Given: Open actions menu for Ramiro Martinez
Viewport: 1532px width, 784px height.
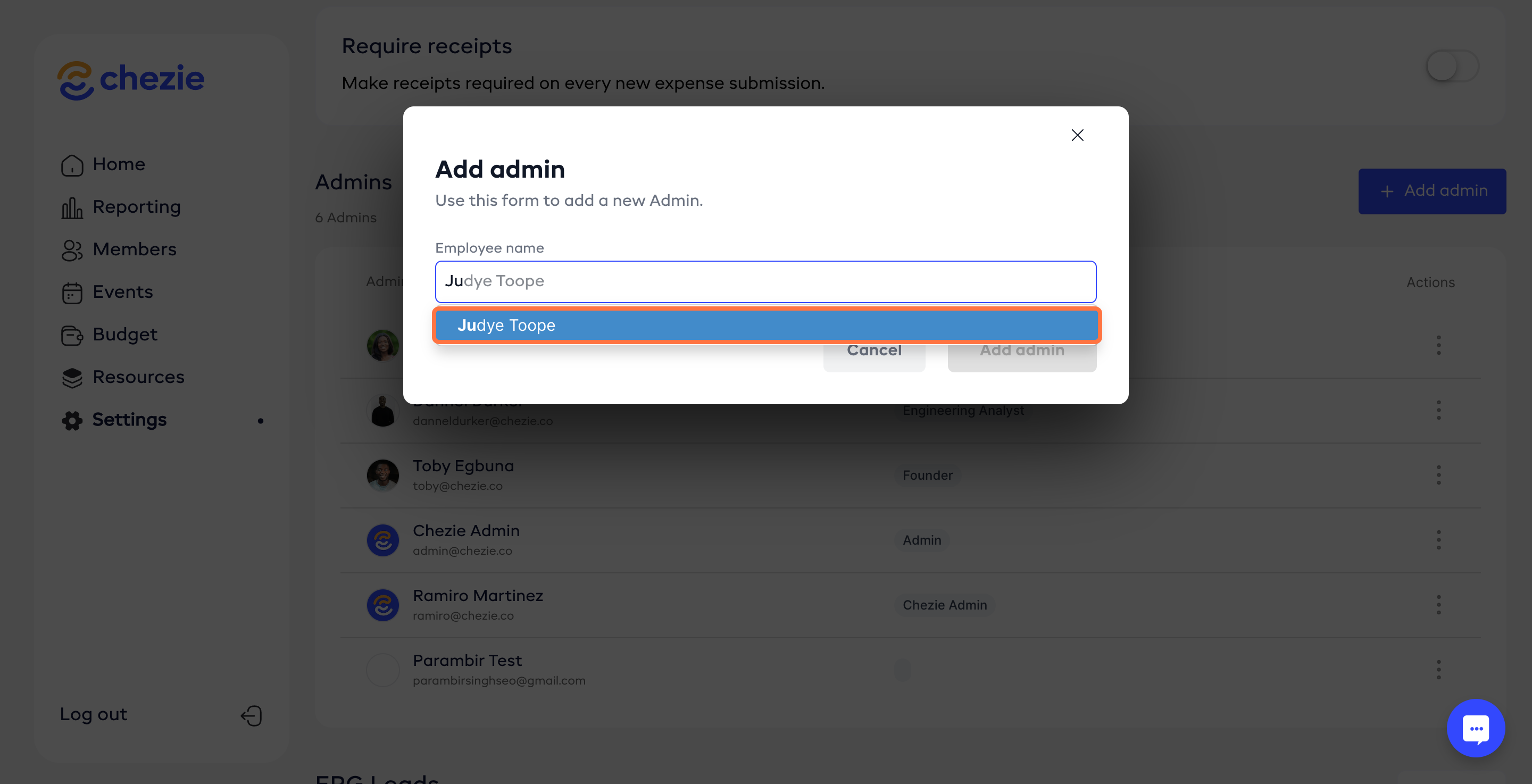Looking at the screenshot, I should (1438, 604).
